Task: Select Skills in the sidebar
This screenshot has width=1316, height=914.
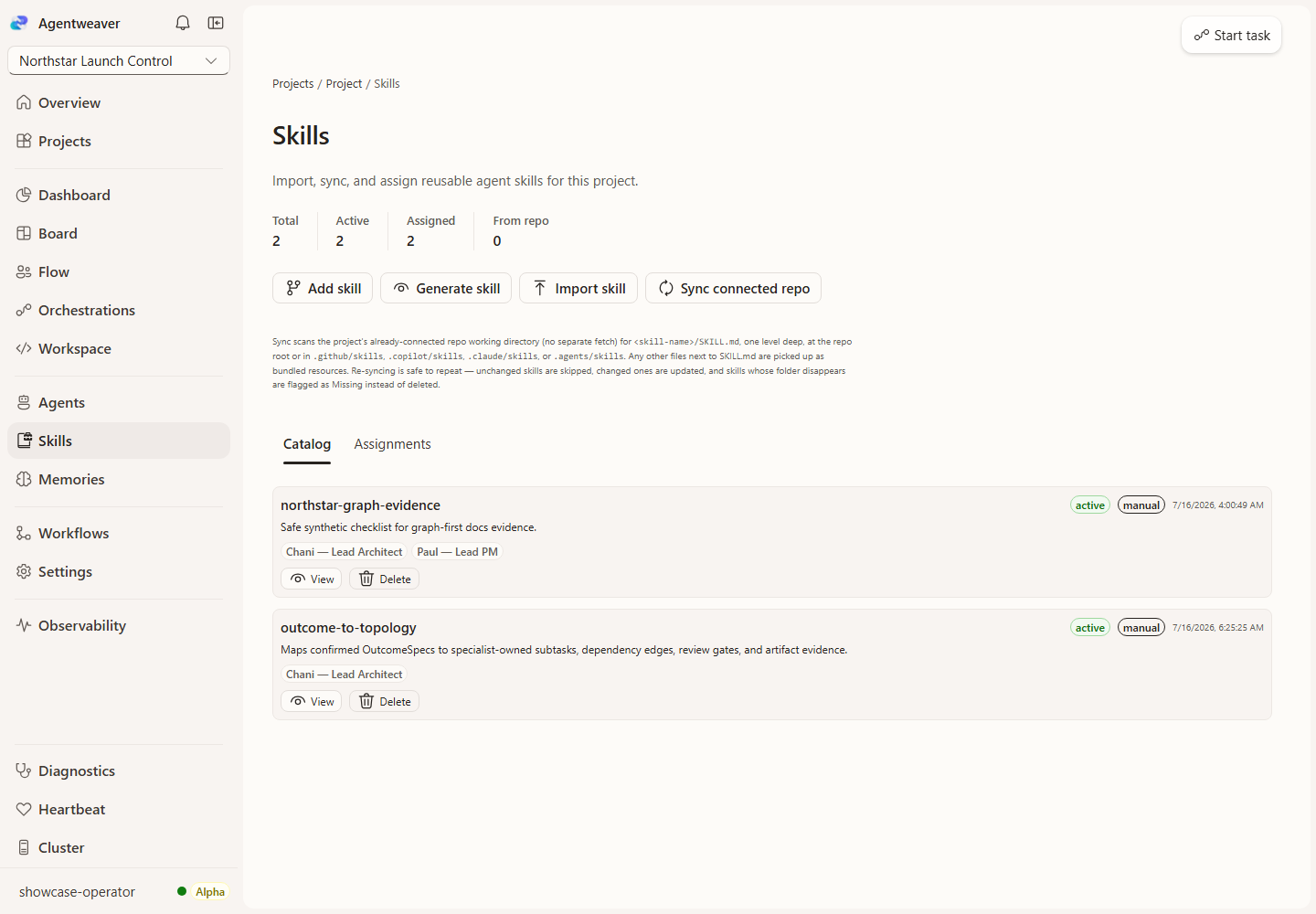Action: [119, 441]
